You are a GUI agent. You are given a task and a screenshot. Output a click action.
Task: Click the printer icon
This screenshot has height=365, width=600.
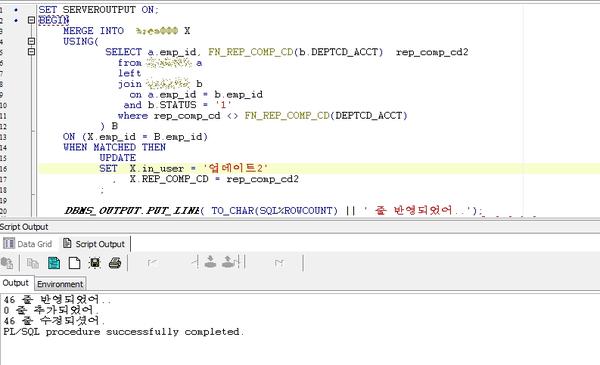(115, 263)
